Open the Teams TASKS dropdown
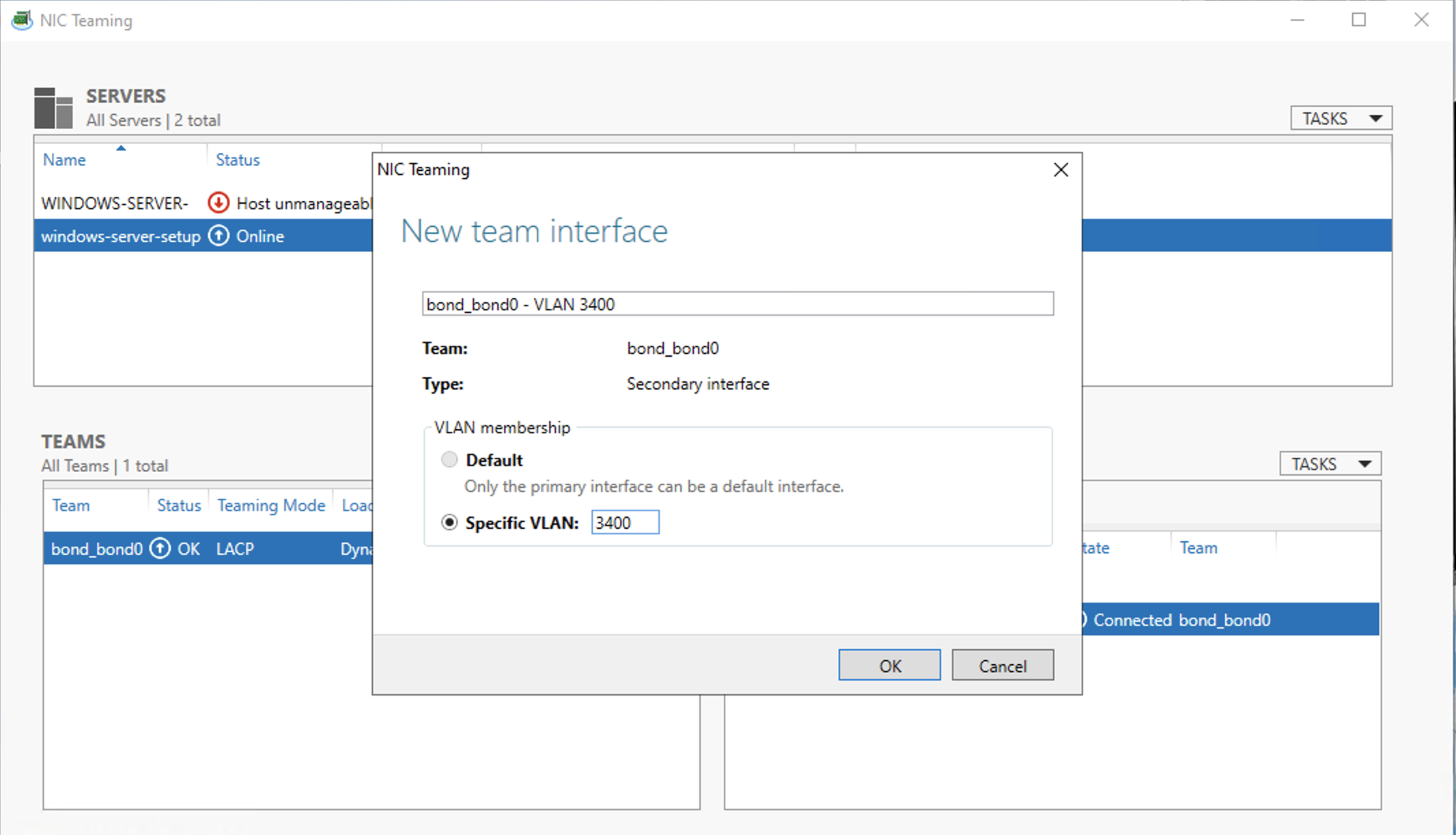Image resolution: width=1456 pixels, height=835 pixels. point(1330,464)
